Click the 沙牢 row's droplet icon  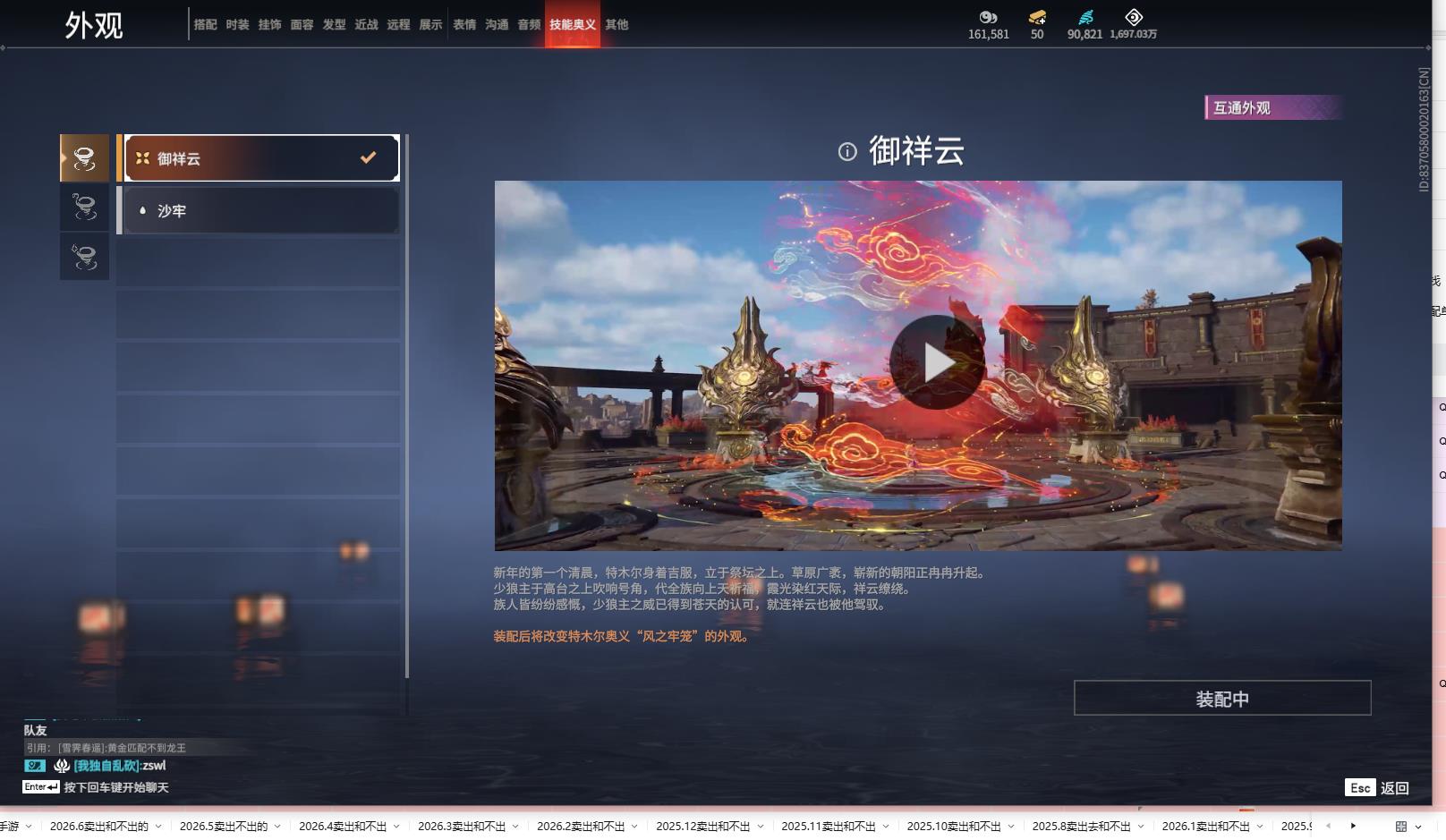tap(142, 210)
